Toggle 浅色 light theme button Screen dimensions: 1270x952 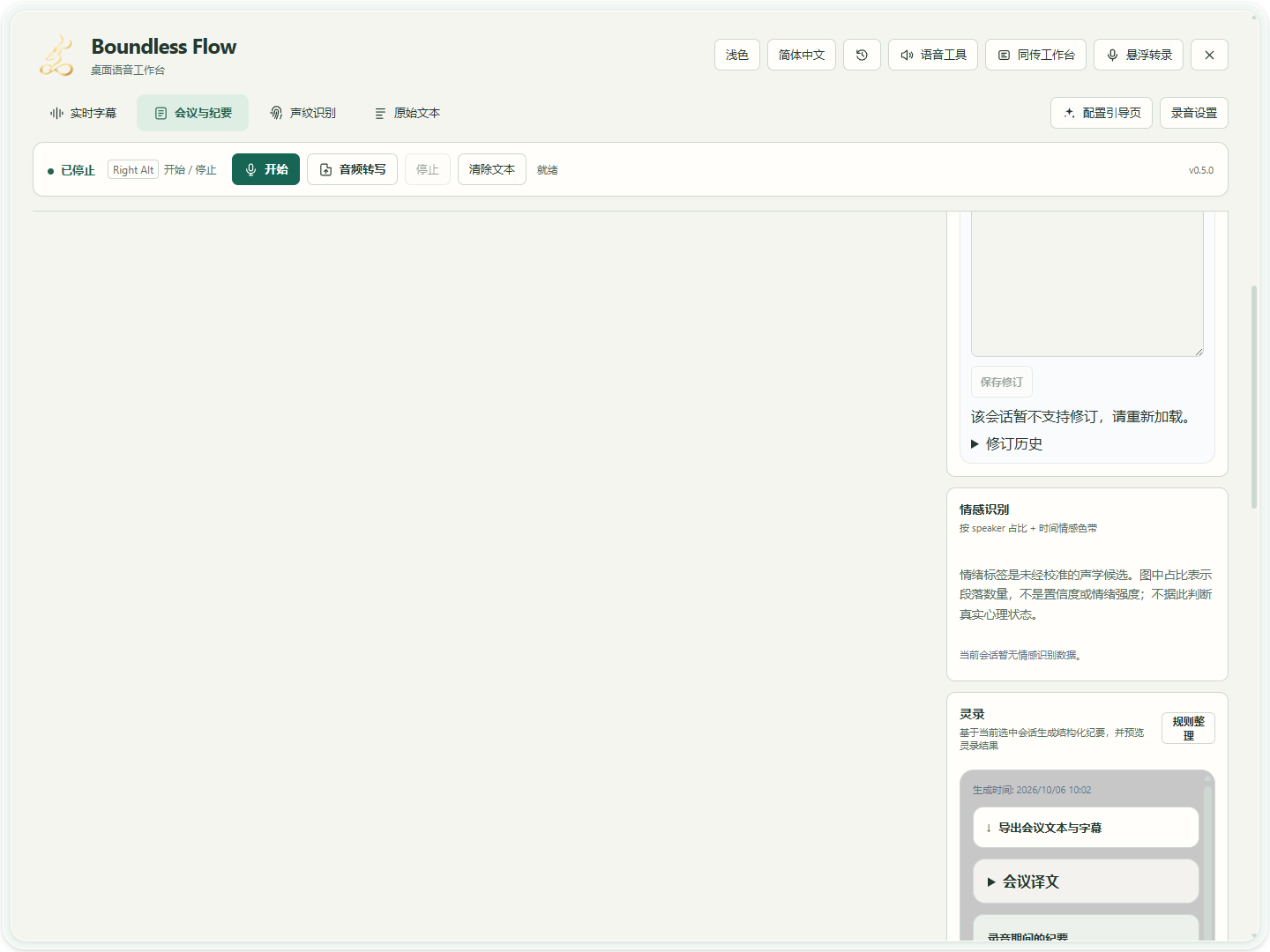tap(737, 55)
